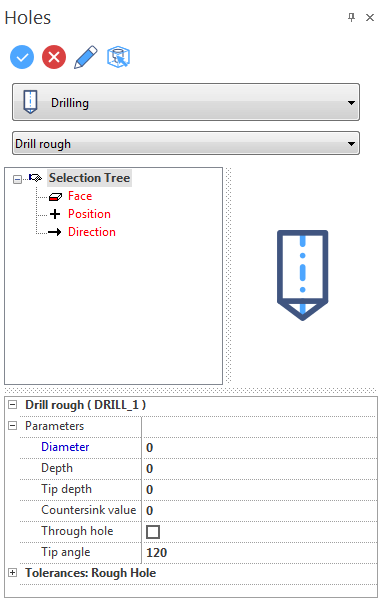Collapse the Drill rough (DRILL_1) section
This screenshot has width=381, height=600.
tap(13, 404)
